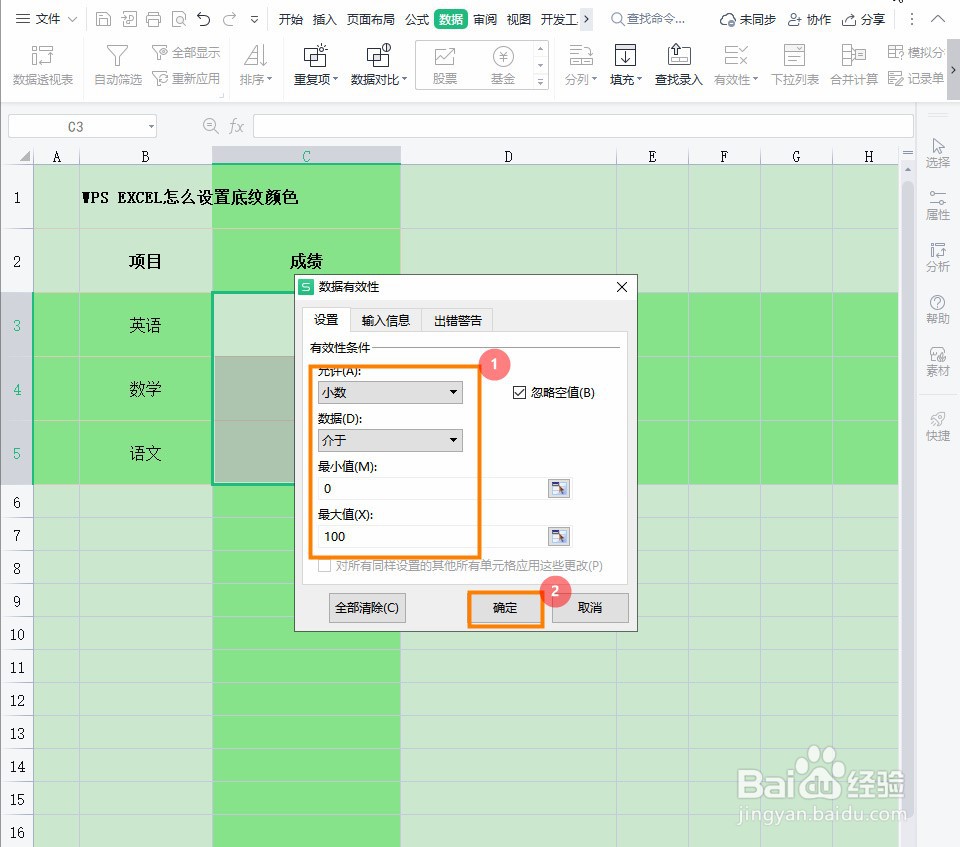Click 全部显示 in the ribbon
The image size is (960, 847).
click(x=186, y=53)
